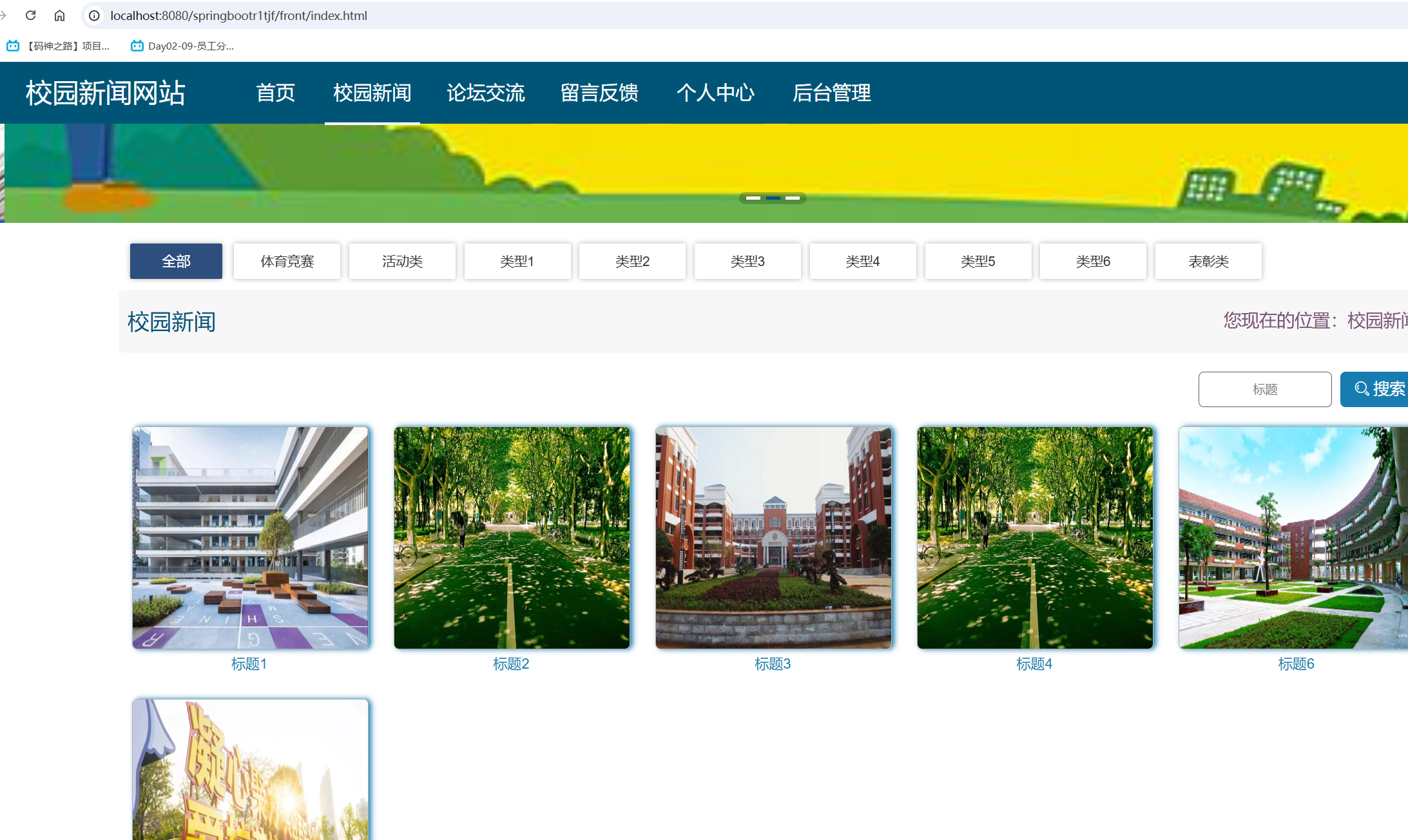This screenshot has height=840, width=1408.
Task: Open the site info icon in address bar
Action: coord(94,15)
